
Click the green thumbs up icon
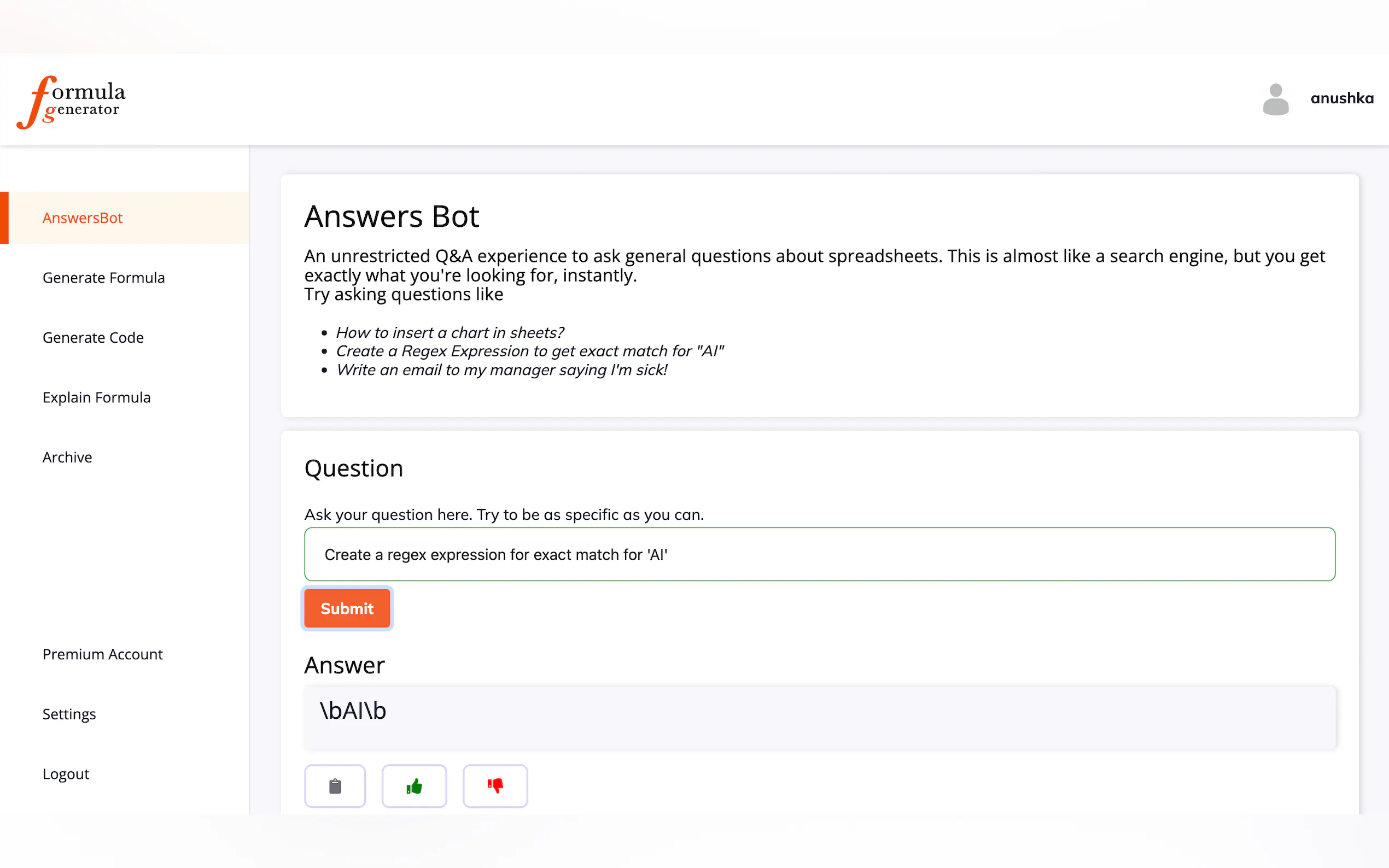pyautogui.click(x=414, y=786)
